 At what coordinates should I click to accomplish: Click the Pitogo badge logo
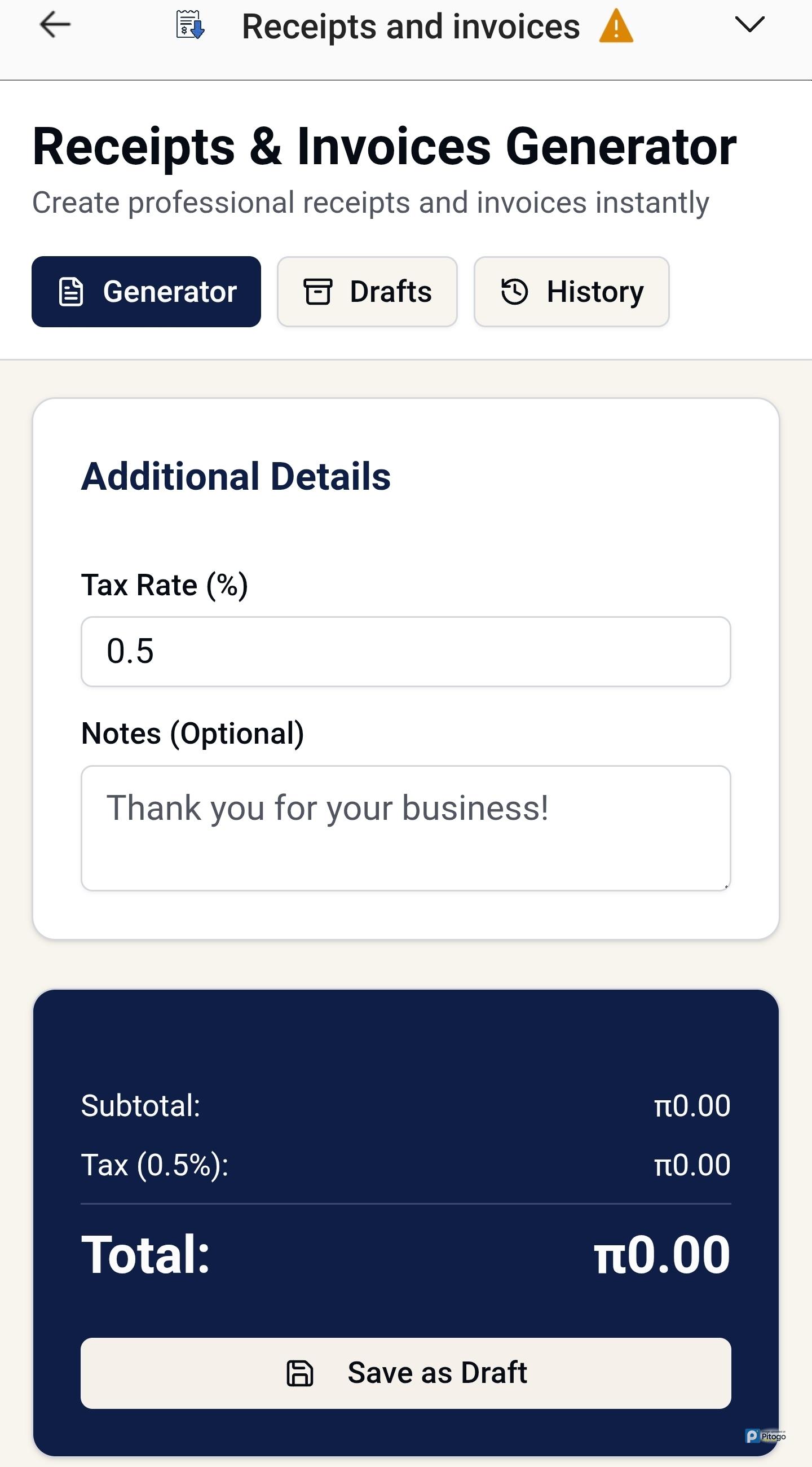coord(765,1435)
